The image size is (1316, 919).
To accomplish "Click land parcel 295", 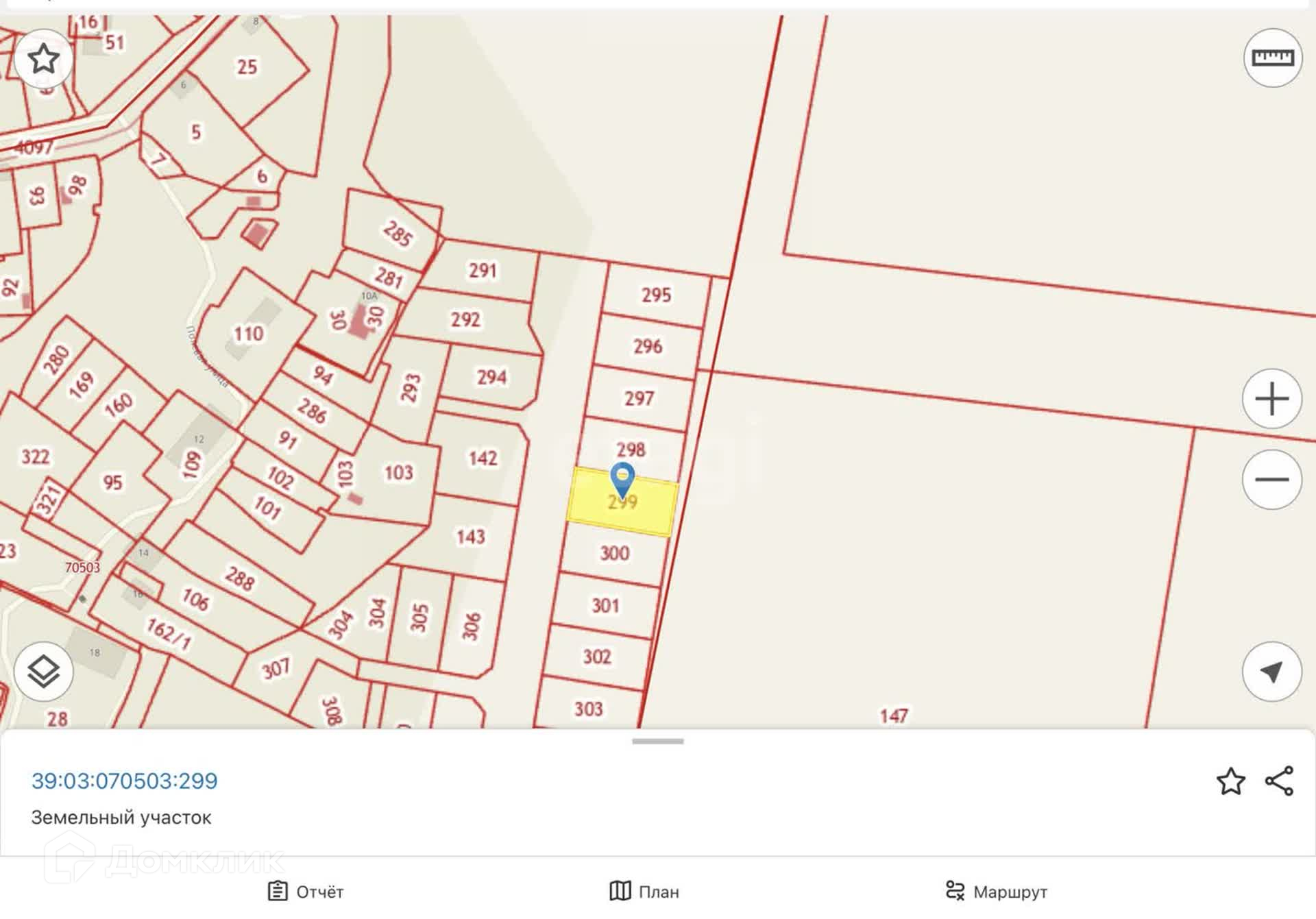I will coord(656,296).
